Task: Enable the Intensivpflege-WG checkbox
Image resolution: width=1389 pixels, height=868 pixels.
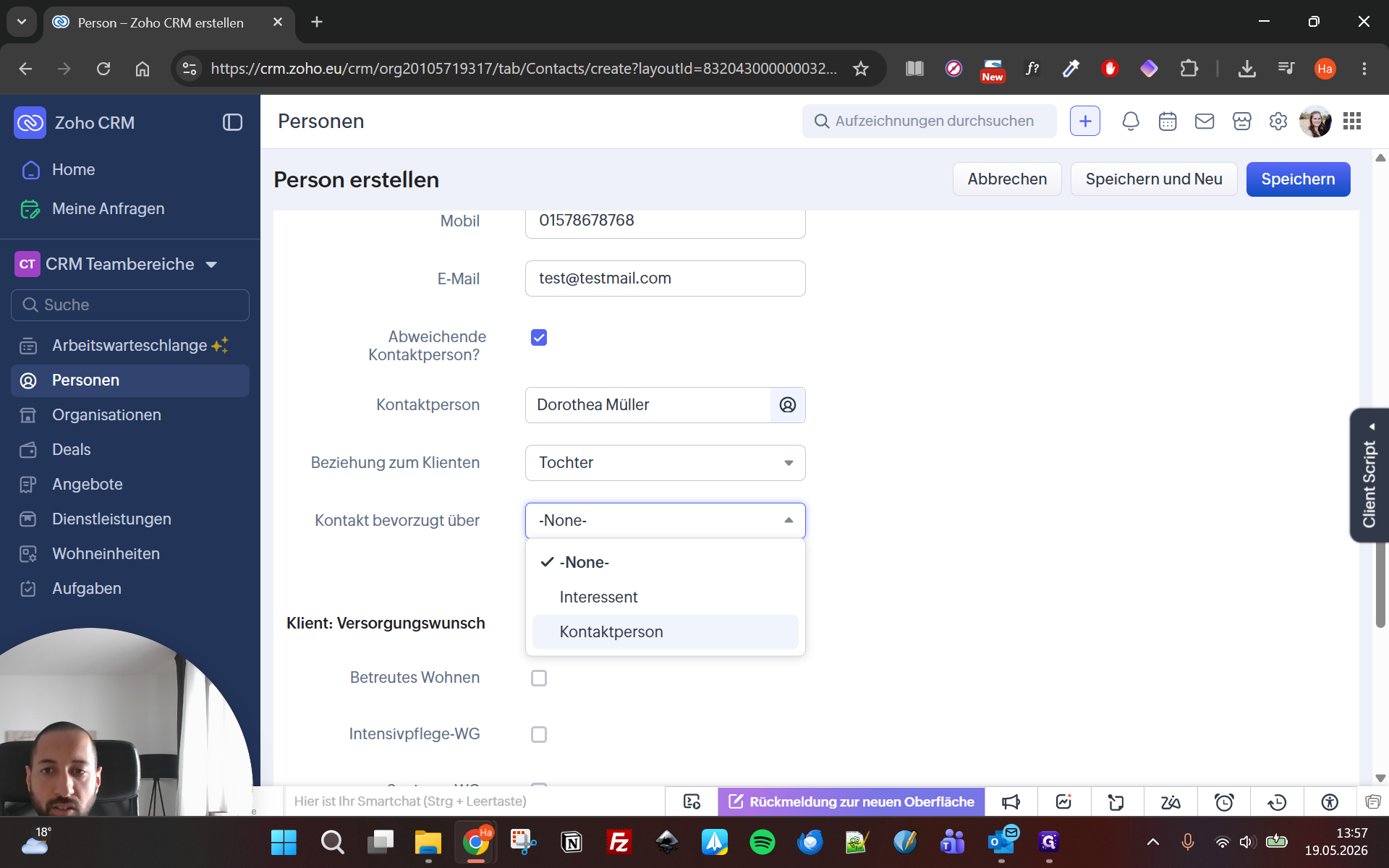Action: coord(539,734)
